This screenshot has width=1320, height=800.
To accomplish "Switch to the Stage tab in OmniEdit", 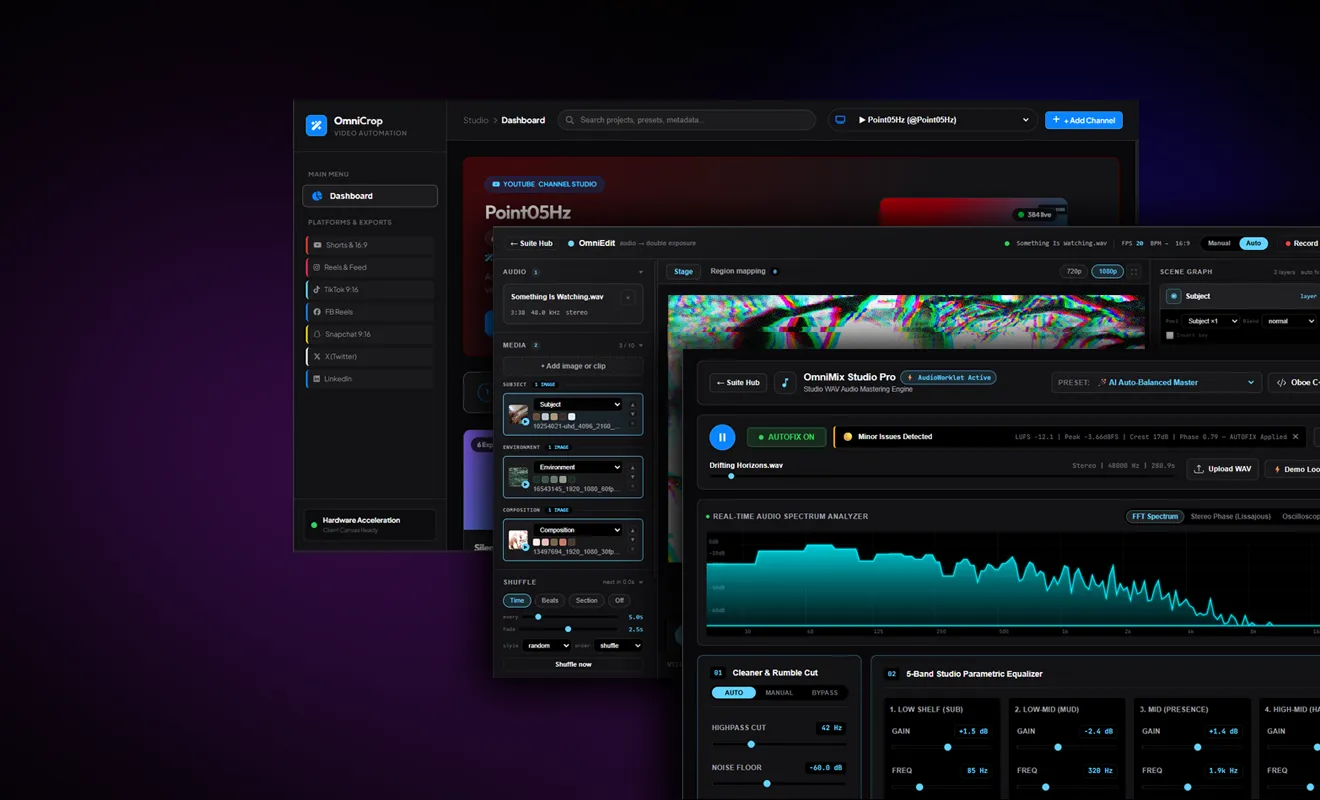I will (x=684, y=271).
